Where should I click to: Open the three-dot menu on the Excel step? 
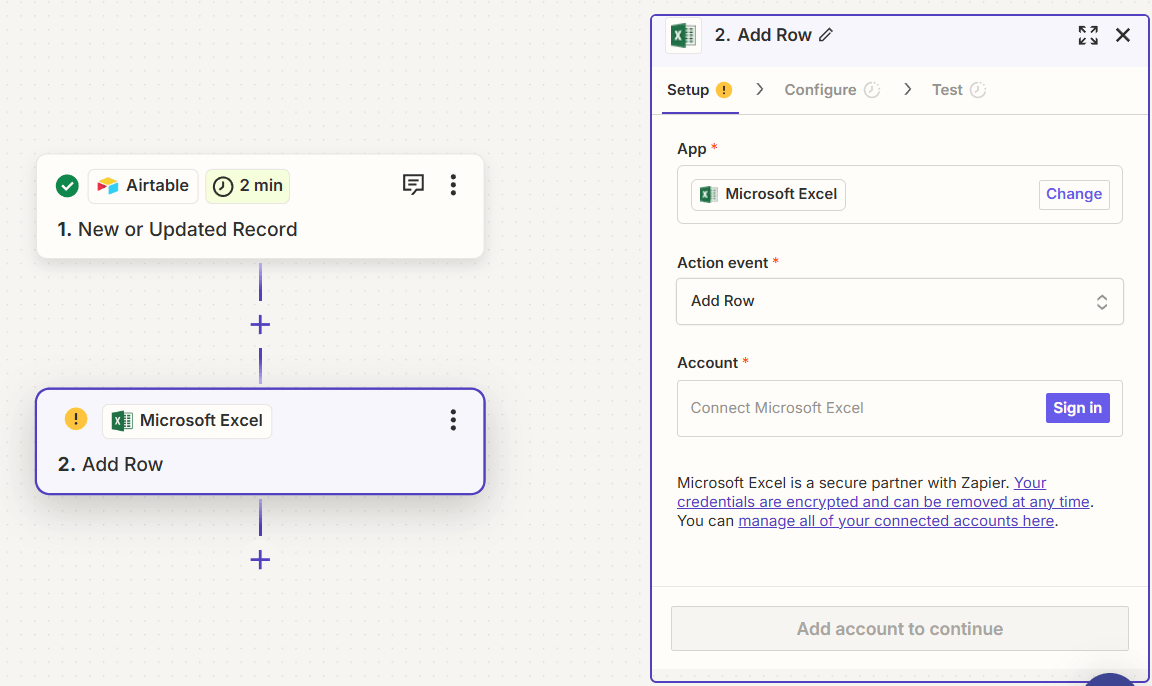tap(453, 419)
